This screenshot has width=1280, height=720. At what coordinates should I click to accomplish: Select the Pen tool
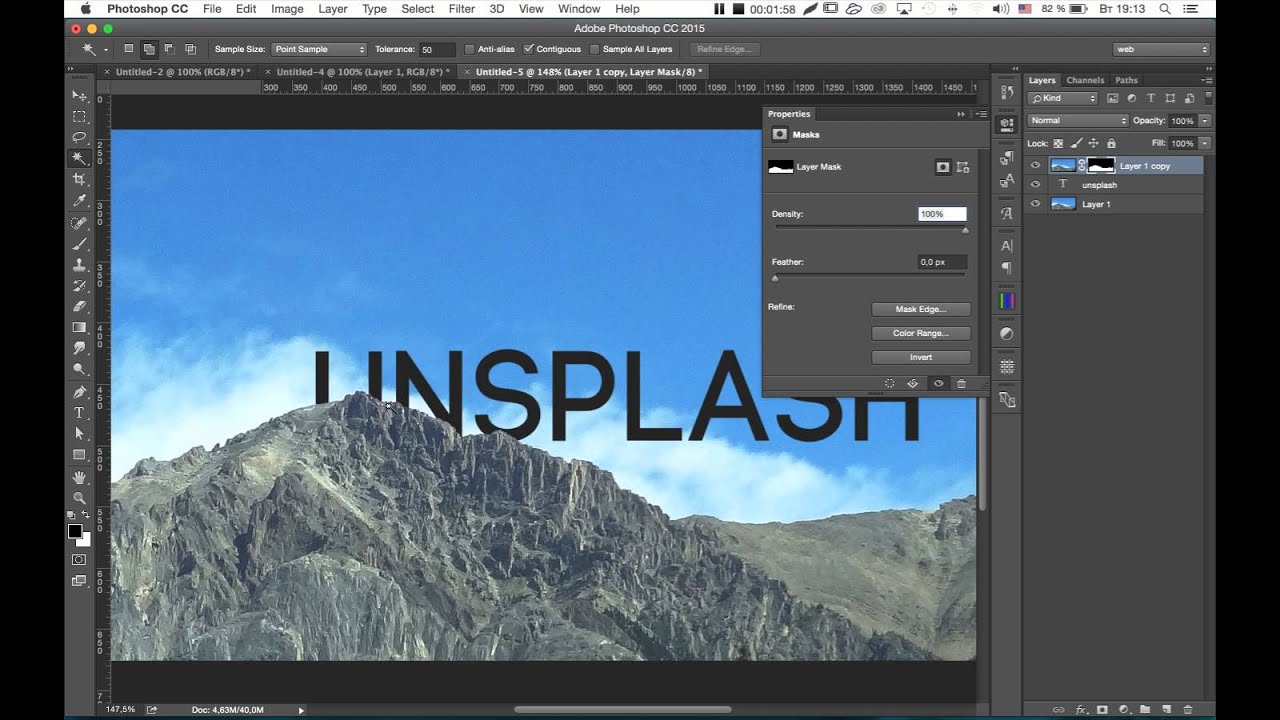(79, 392)
